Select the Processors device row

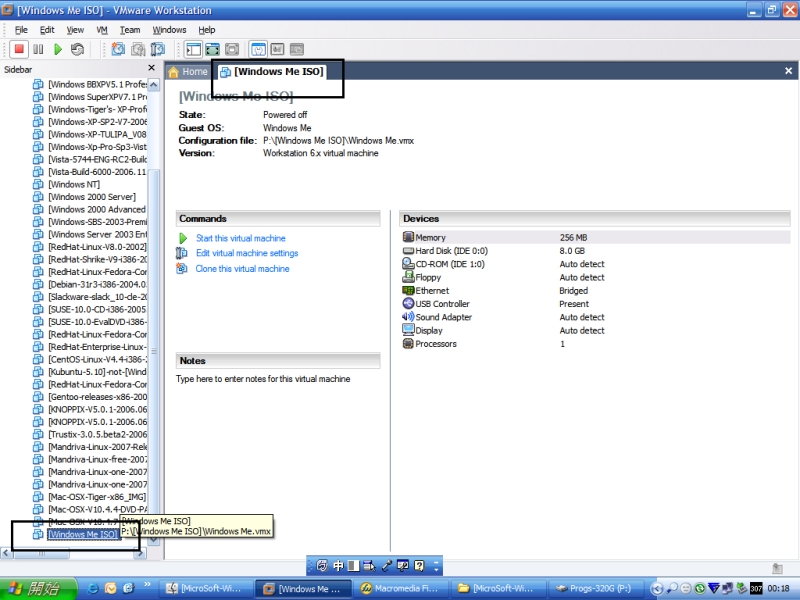pyautogui.click(x=595, y=343)
